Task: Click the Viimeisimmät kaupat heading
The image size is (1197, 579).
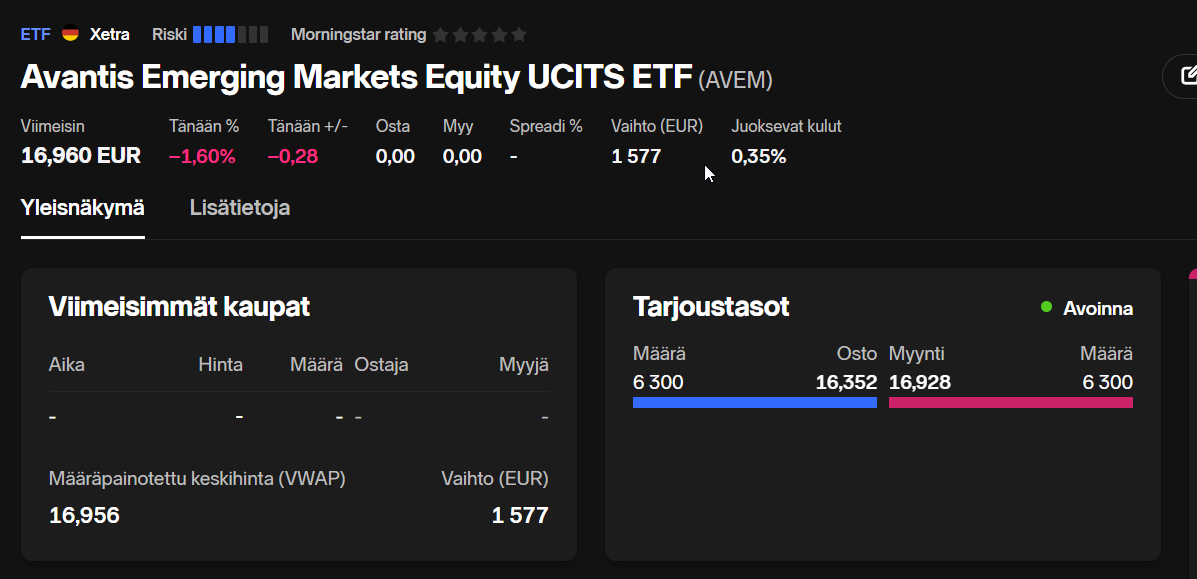Action: 179,306
